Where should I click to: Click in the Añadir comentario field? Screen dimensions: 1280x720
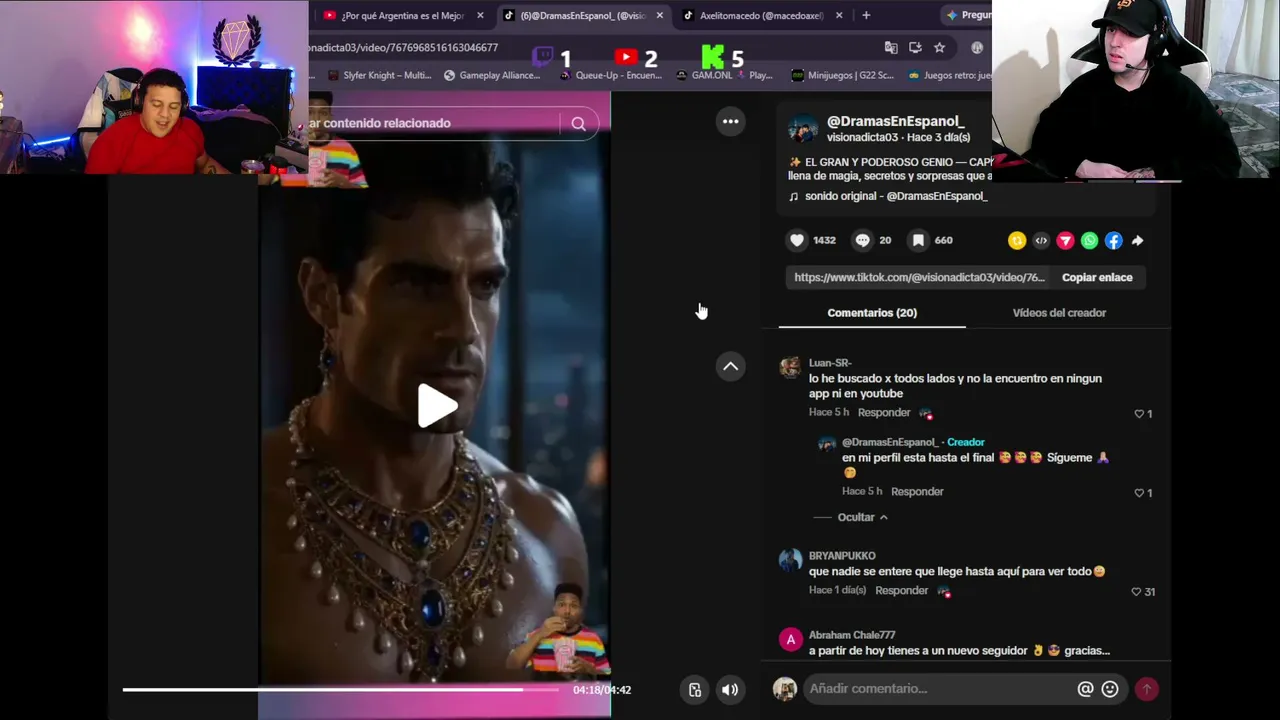(x=939, y=688)
